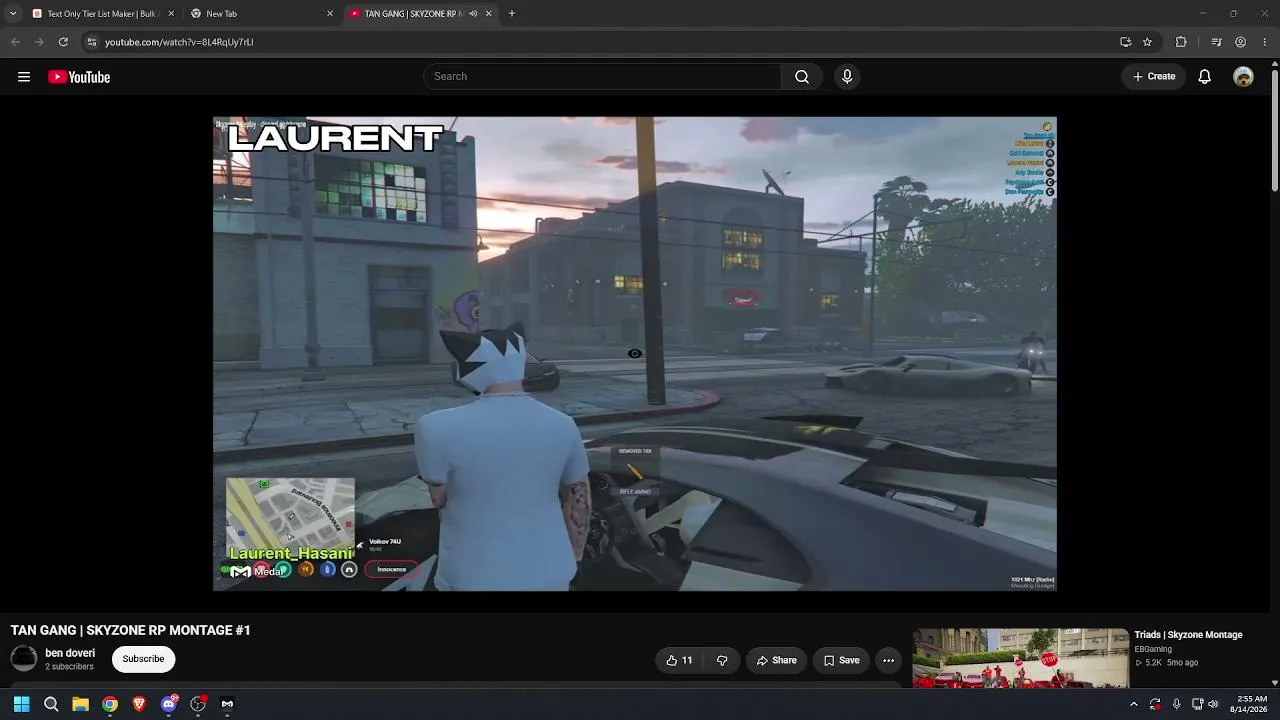Viewport: 1280px width, 720px height.
Task: Close the New Tab tab
Action: (330, 14)
